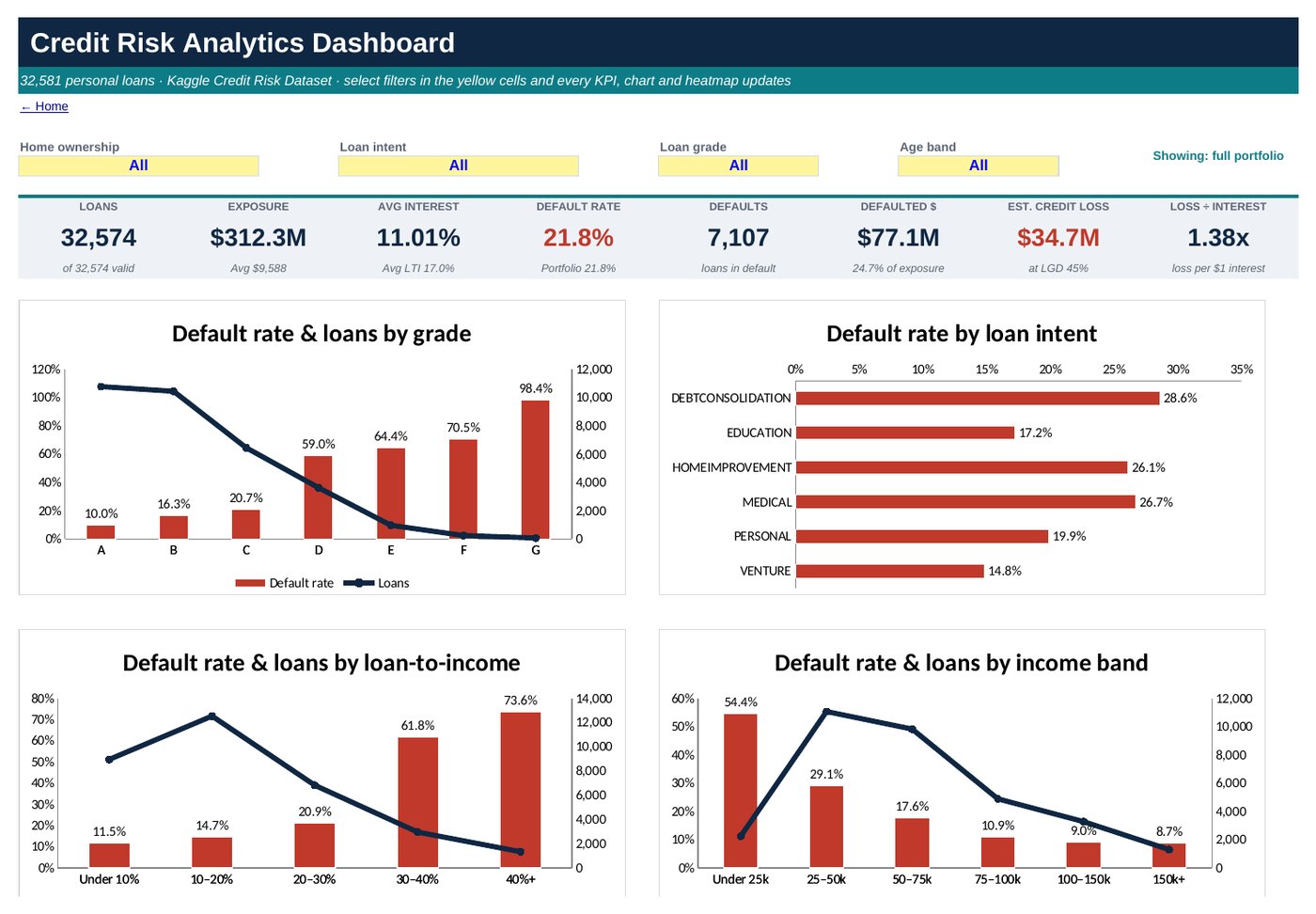Select the PERSONAL bar at 19.9%
The image size is (1316, 914).
(922, 536)
